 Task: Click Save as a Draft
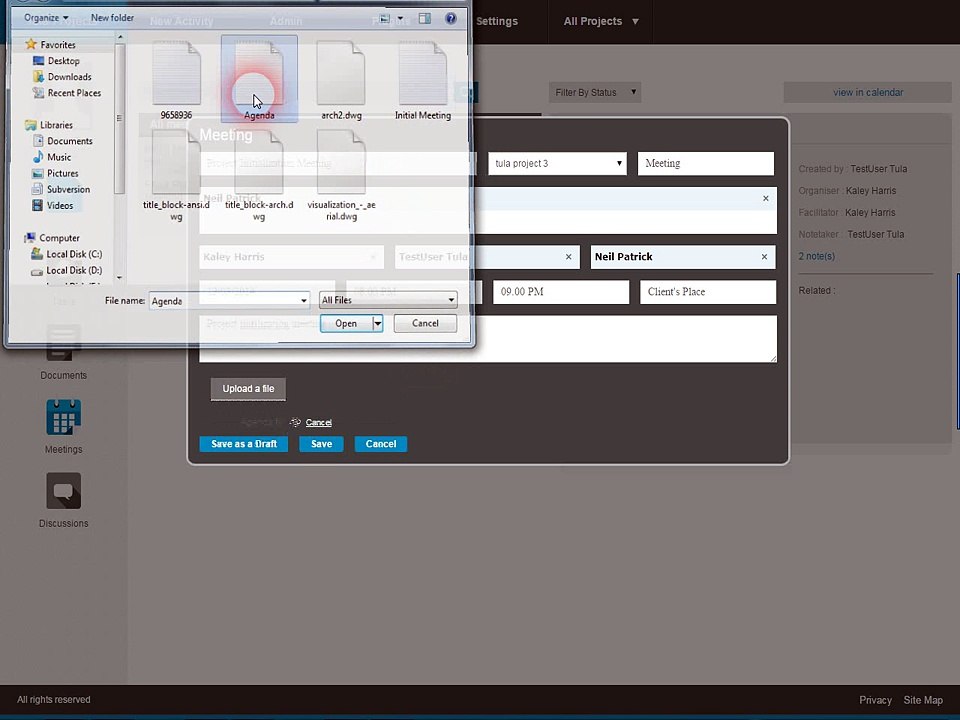(244, 444)
